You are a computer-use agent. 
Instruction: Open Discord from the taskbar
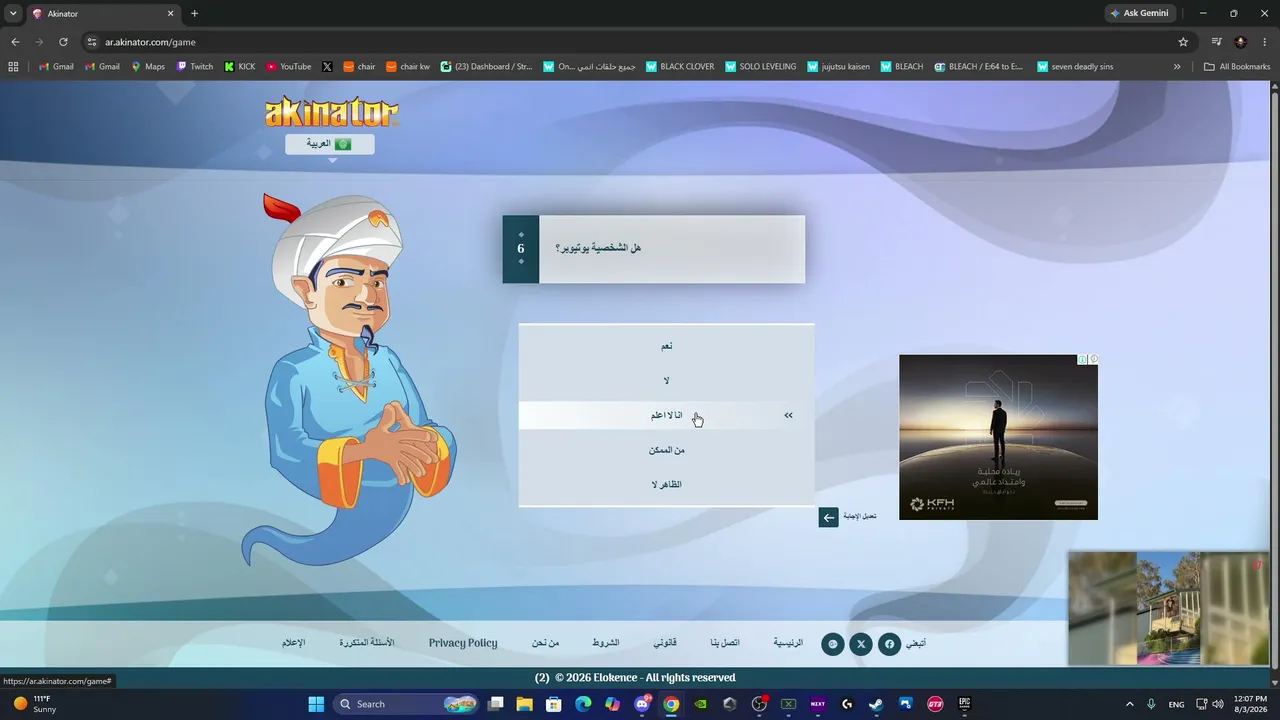tap(642, 704)
